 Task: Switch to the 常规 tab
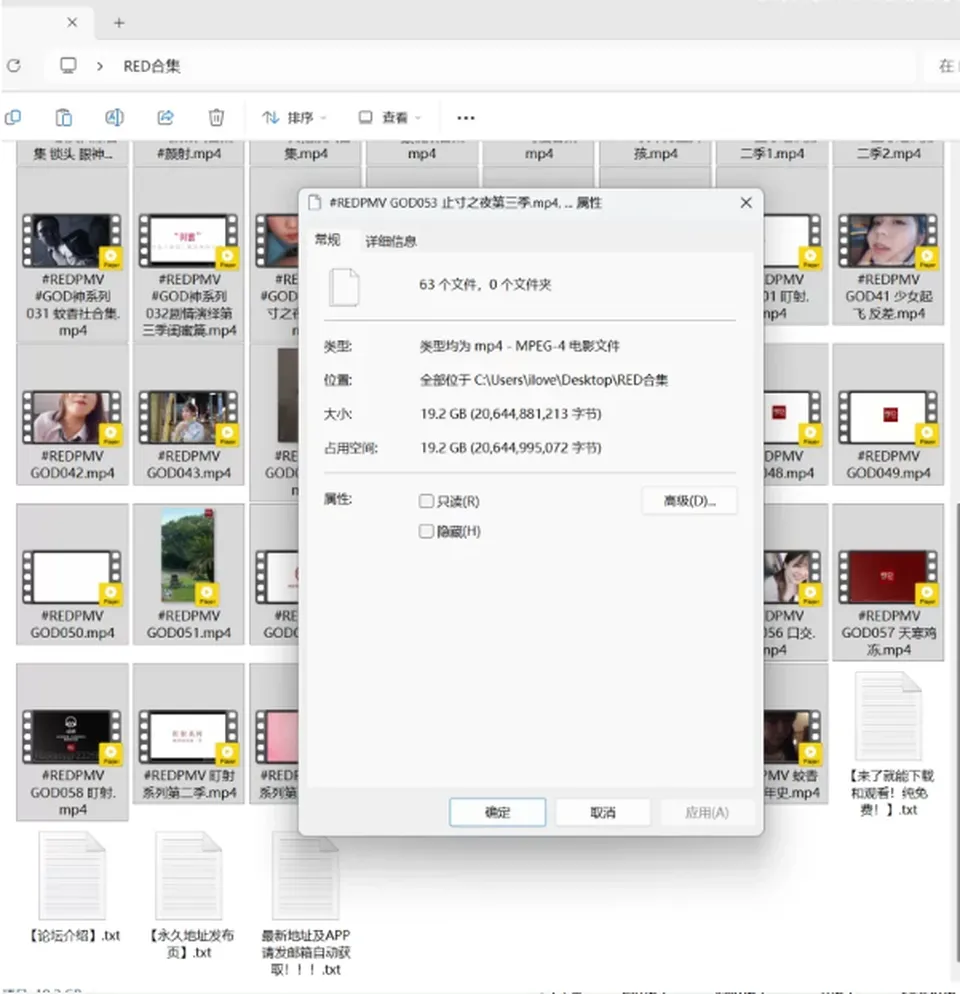click(x=327, y=240)
